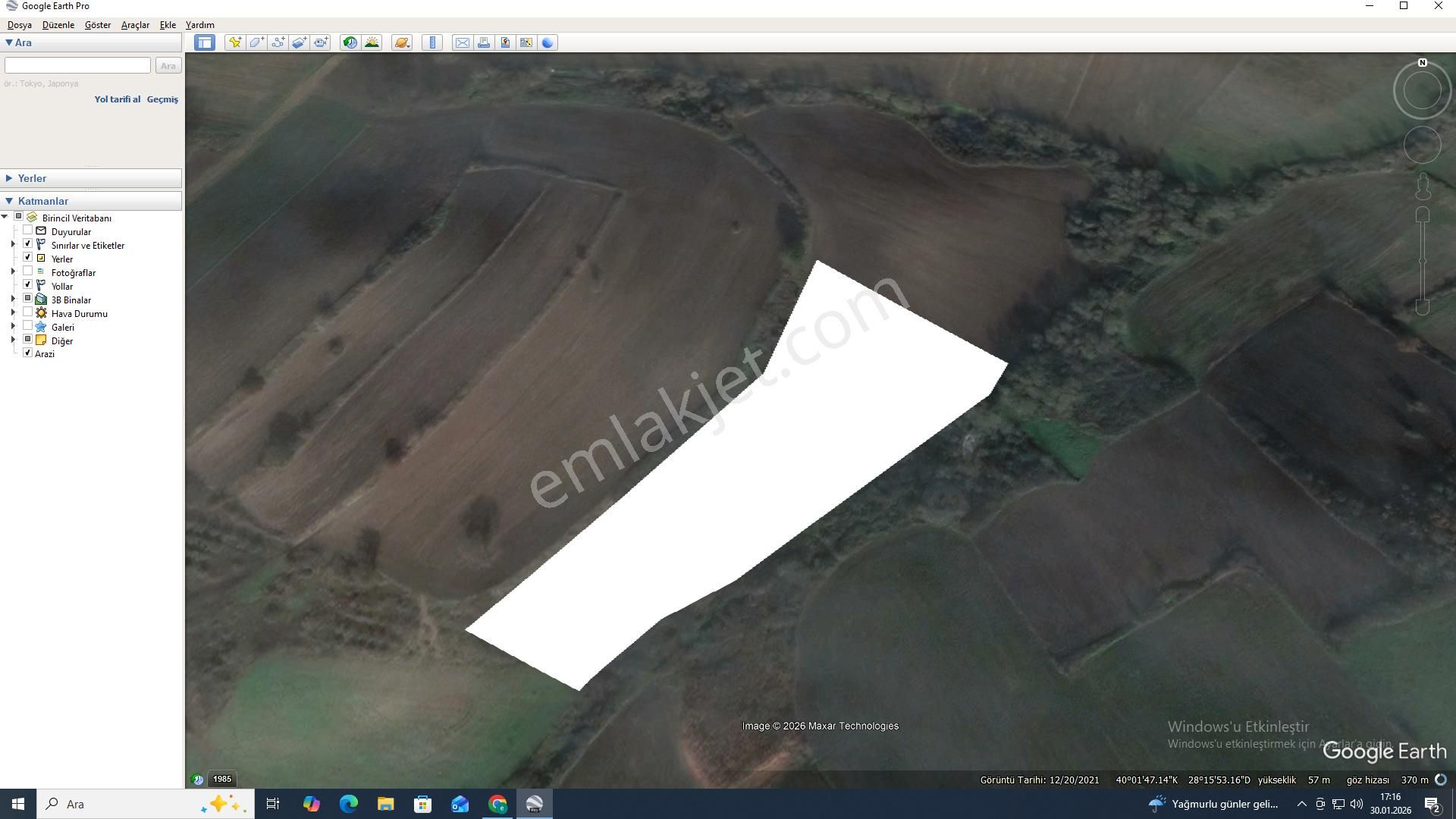Screen dimensions: 1456x819
Task: Uncheck the Arazi terrain layer
Action: point(28,353)
